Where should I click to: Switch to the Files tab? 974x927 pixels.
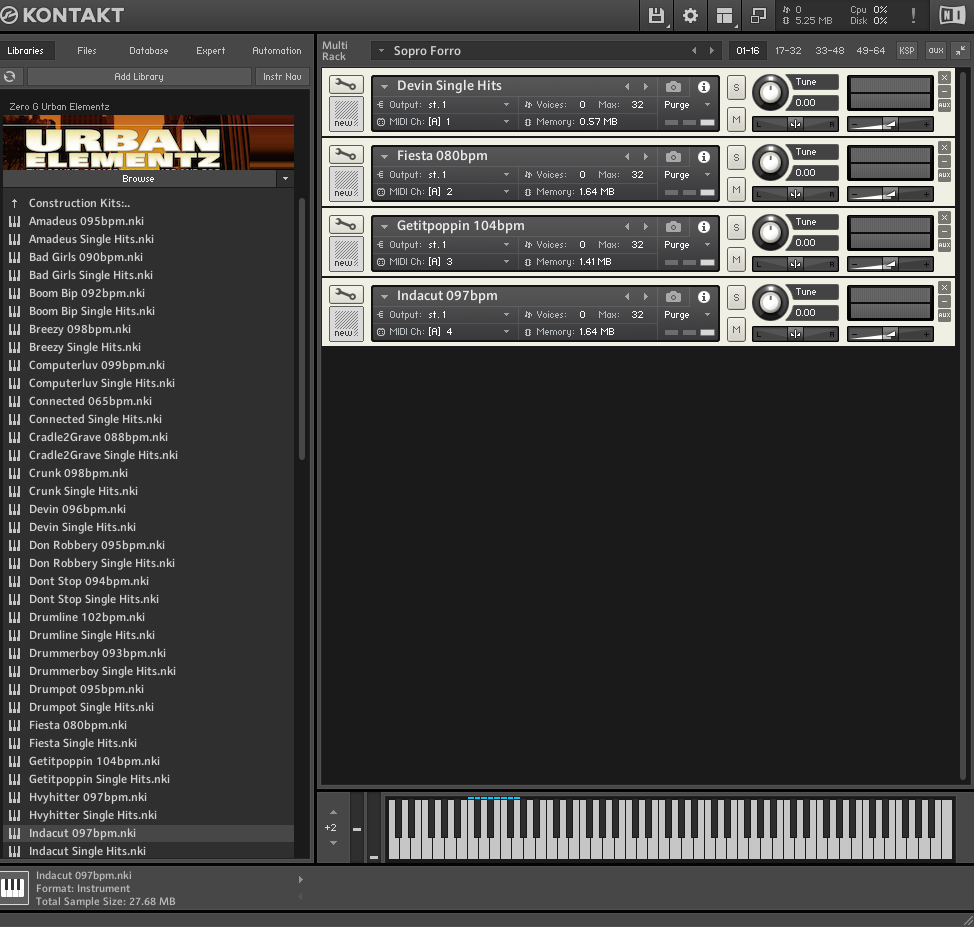point(87,51)
